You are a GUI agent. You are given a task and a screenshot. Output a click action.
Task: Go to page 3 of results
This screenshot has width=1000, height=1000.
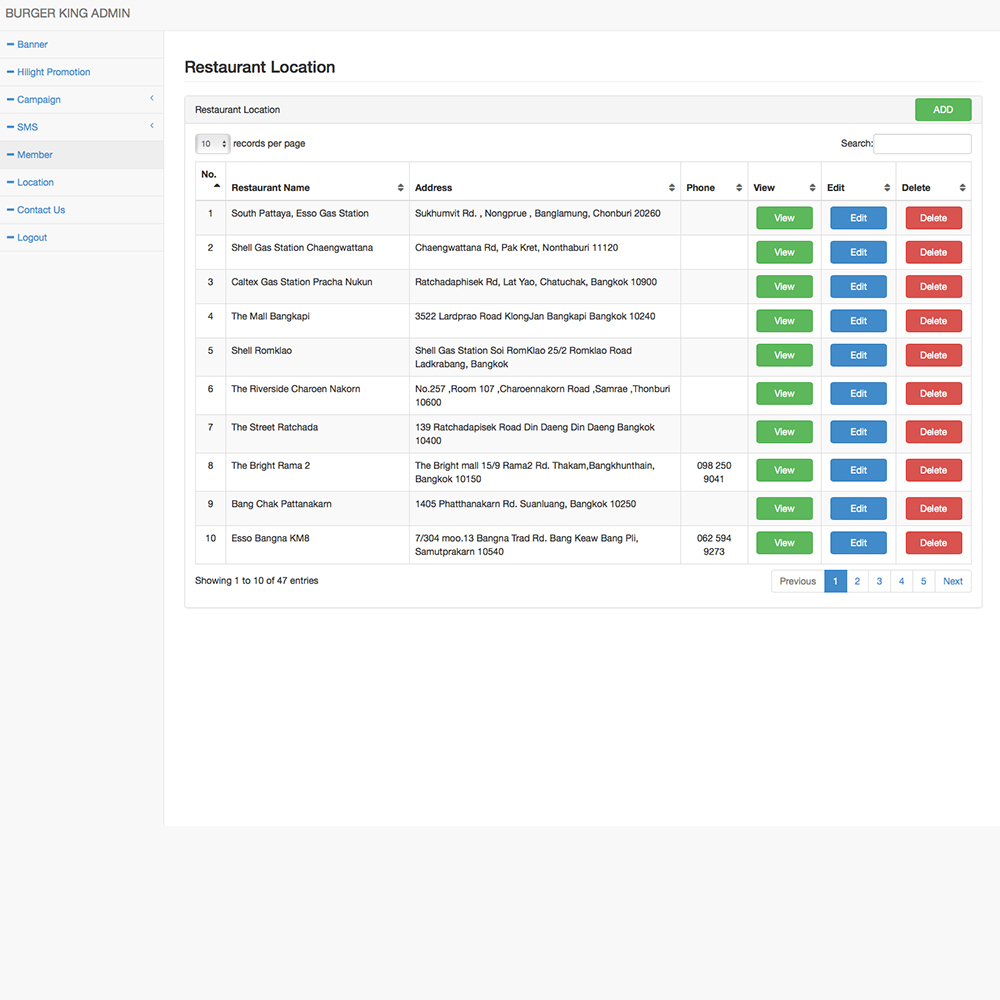pos(879,581)
